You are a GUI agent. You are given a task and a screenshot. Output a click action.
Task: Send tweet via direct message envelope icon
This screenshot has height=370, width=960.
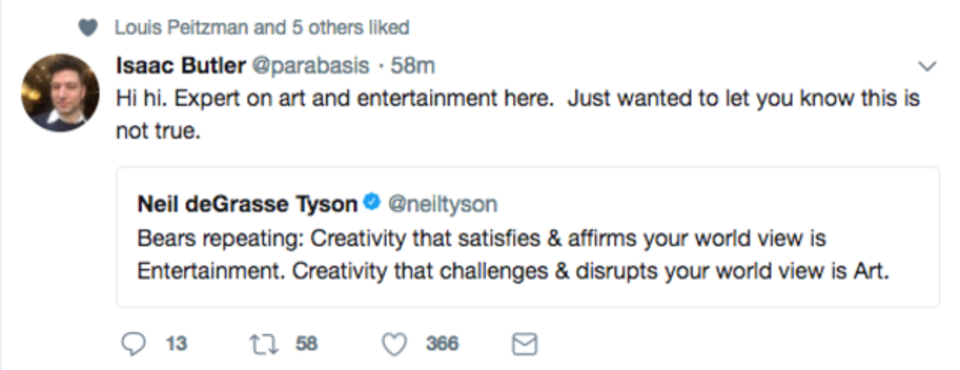coord(525,345)
